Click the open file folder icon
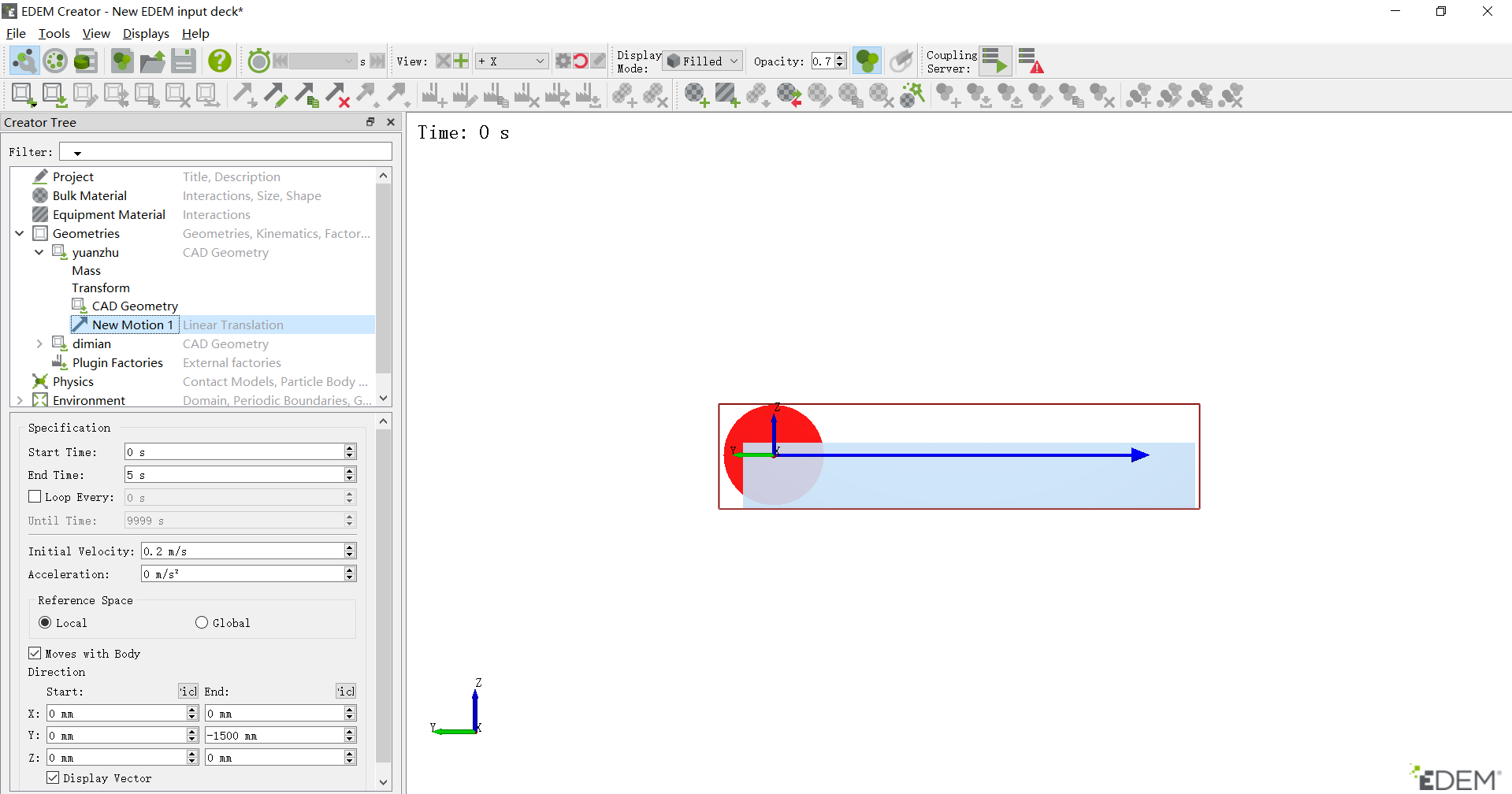 point(153,61)
